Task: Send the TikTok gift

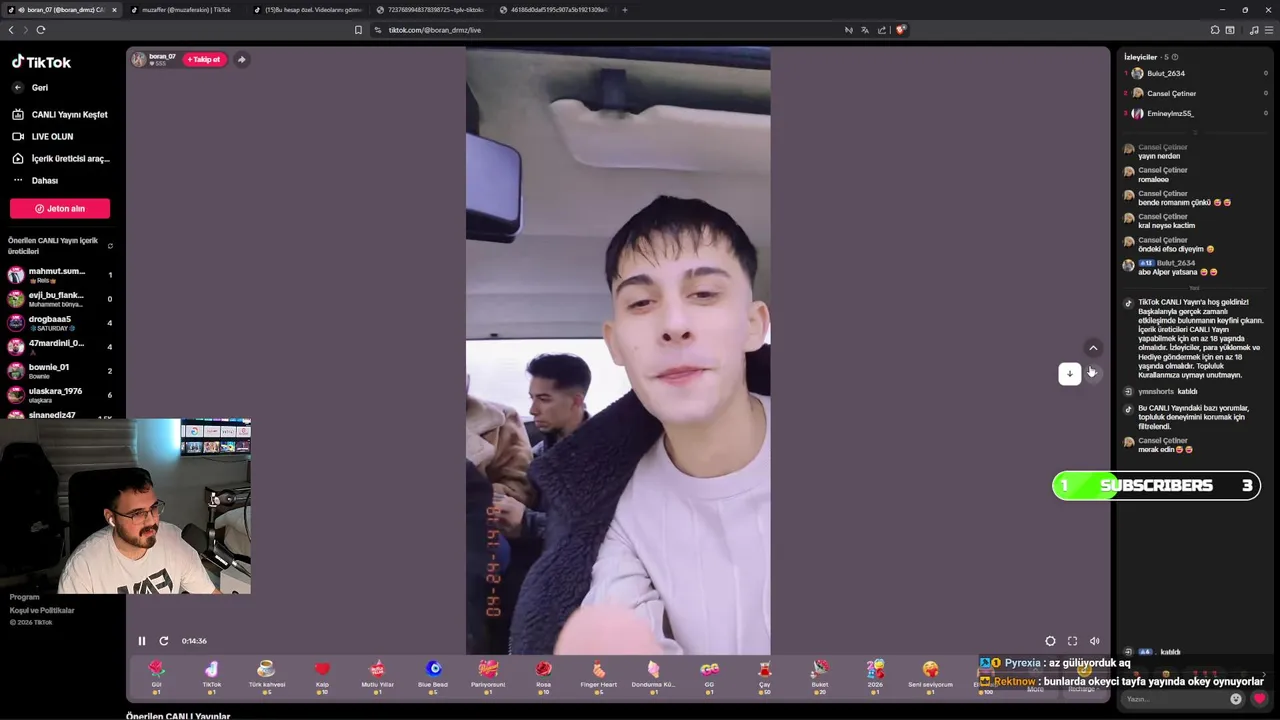Action: 211,676
